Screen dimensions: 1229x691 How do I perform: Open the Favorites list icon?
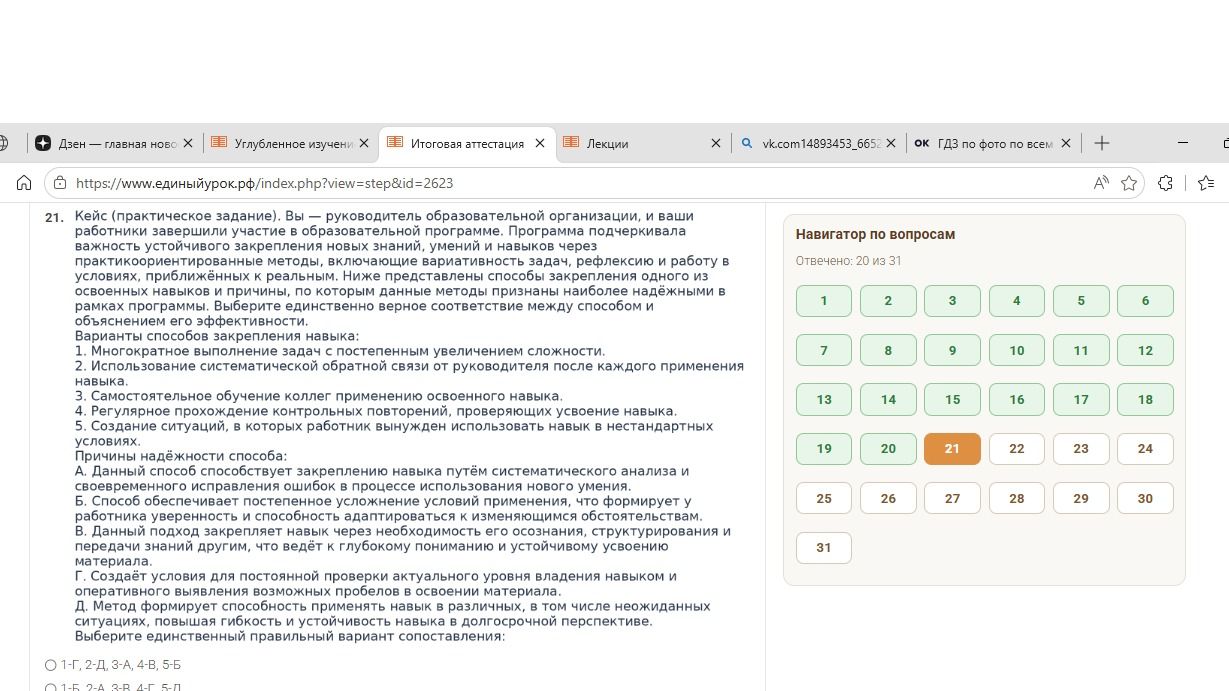(1206, 183)
